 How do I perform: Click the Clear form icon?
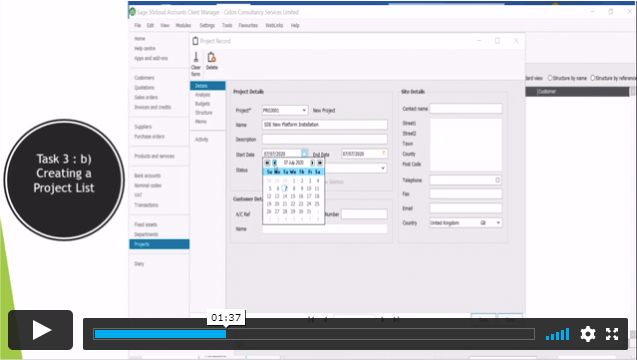[x=196, y=64]
